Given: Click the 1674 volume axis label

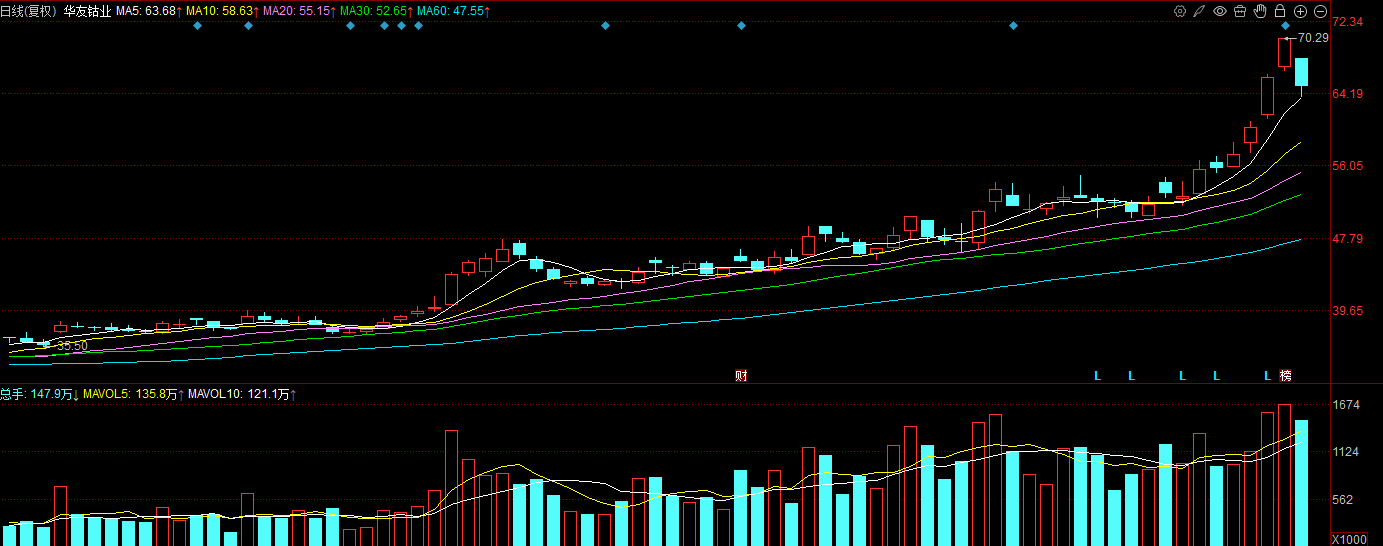Looking at the screenshot, I should click(1347, 405).
